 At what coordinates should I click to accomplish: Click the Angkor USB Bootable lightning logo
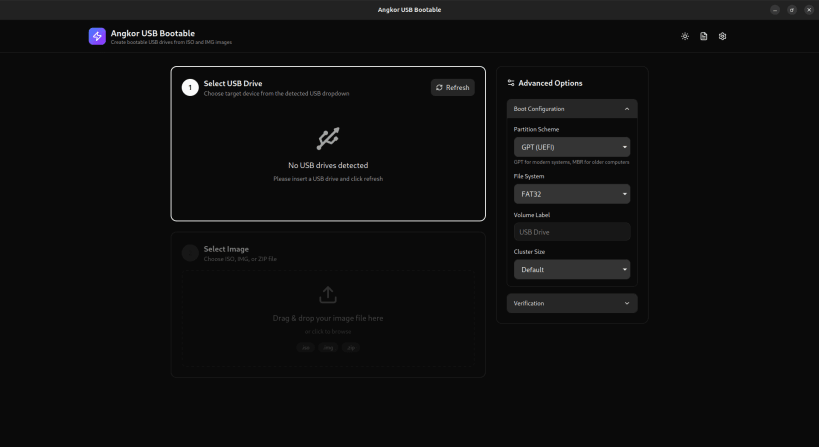point(97,36)
